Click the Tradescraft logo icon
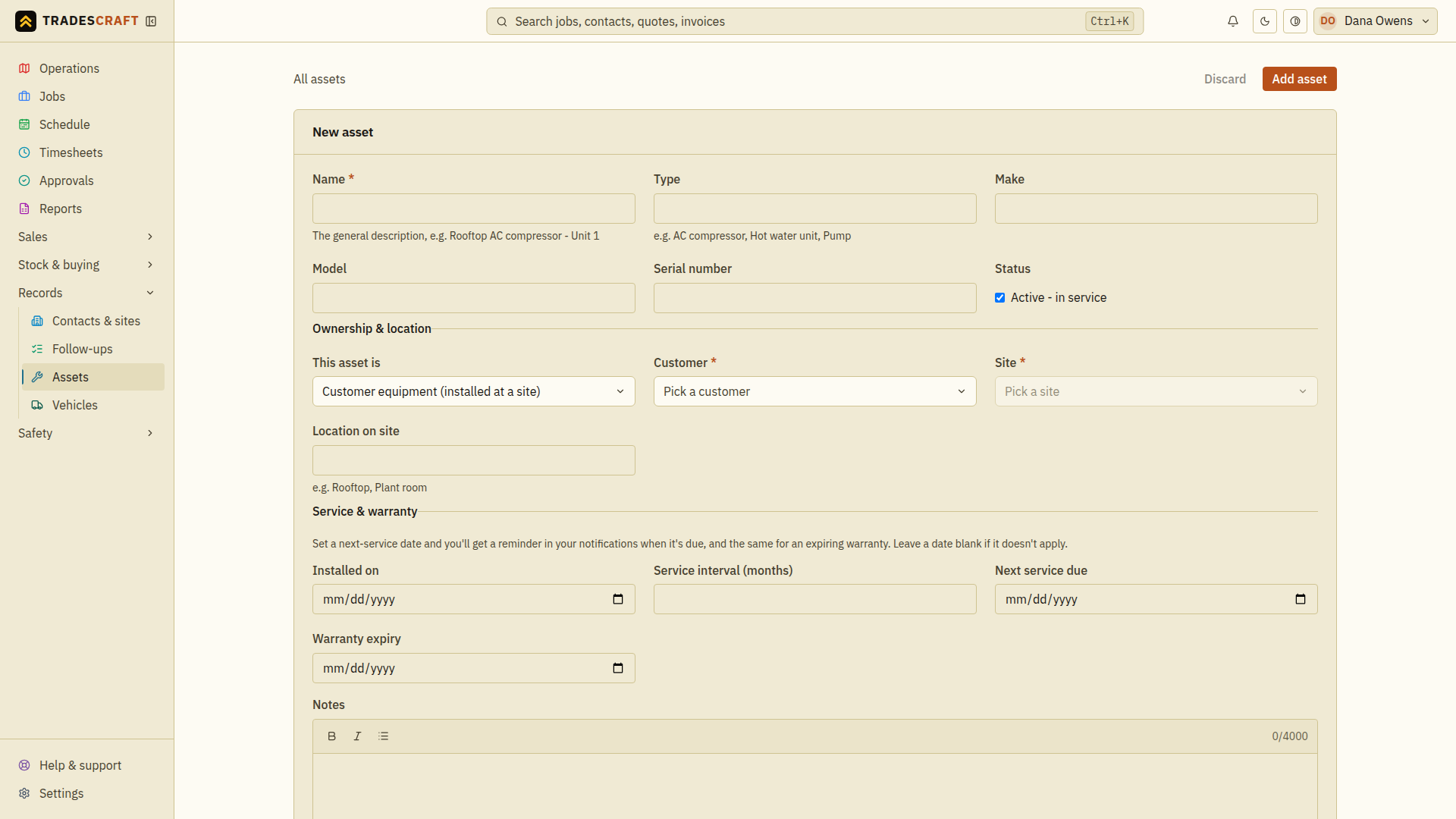The width and height of the screenshot is (1456, 819). tap(26, 21)
